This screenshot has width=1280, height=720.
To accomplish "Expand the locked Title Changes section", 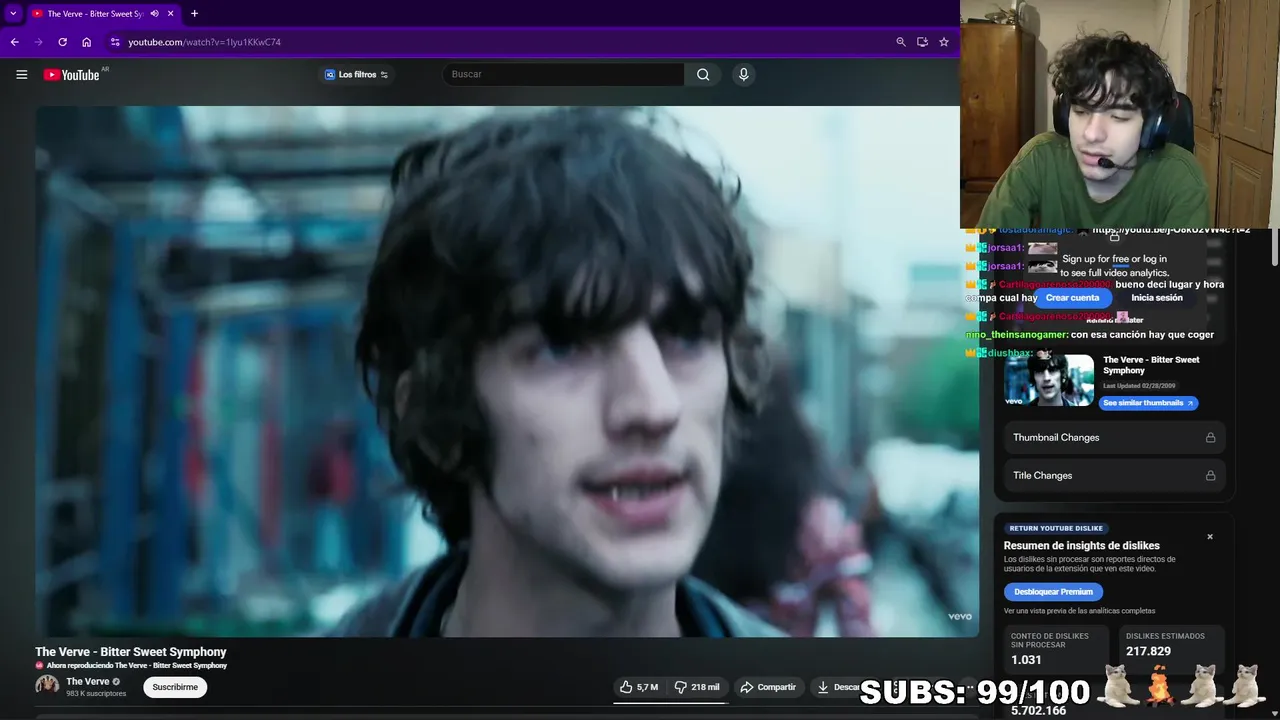I will 1115,475.
